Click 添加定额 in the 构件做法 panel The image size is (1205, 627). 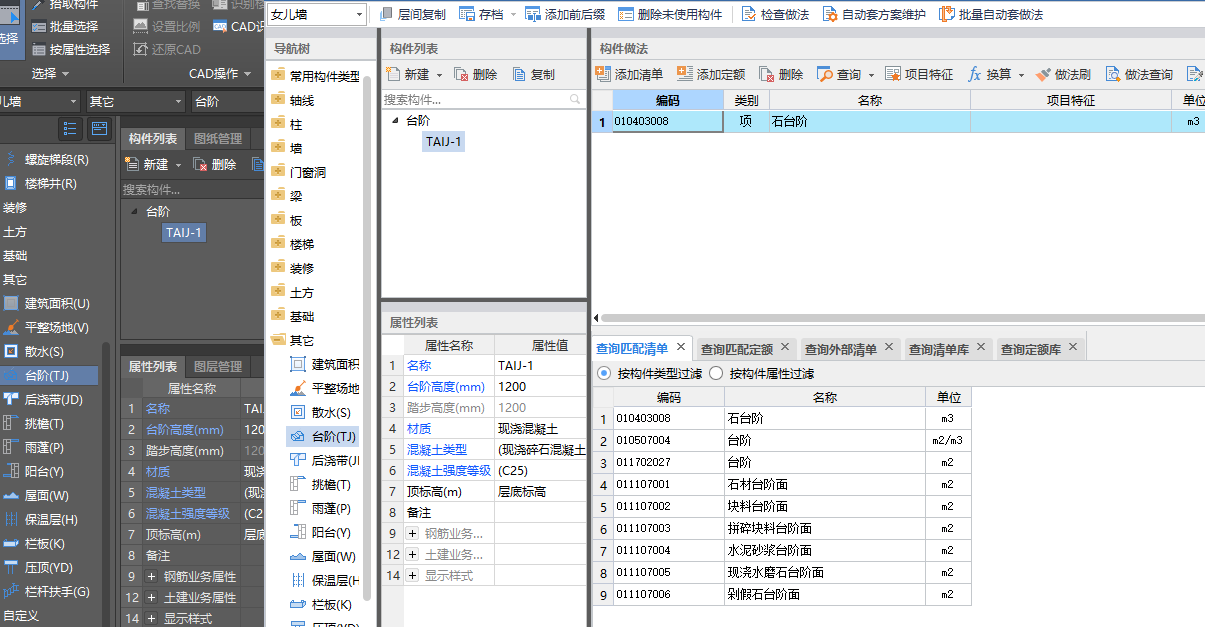[711, 74]
